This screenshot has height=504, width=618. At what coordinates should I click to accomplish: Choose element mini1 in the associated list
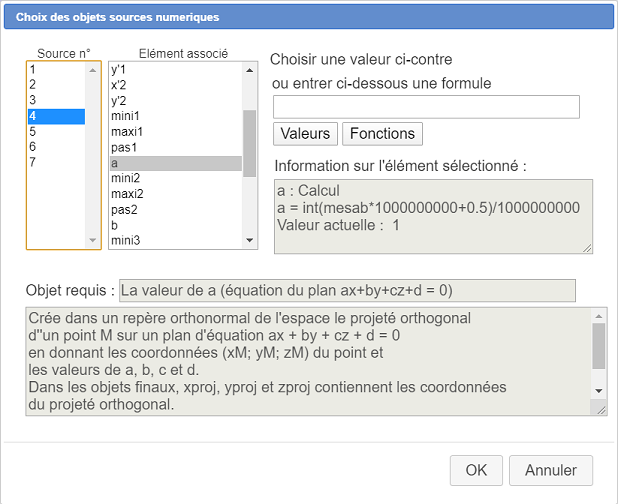click(x=176, y=116)
